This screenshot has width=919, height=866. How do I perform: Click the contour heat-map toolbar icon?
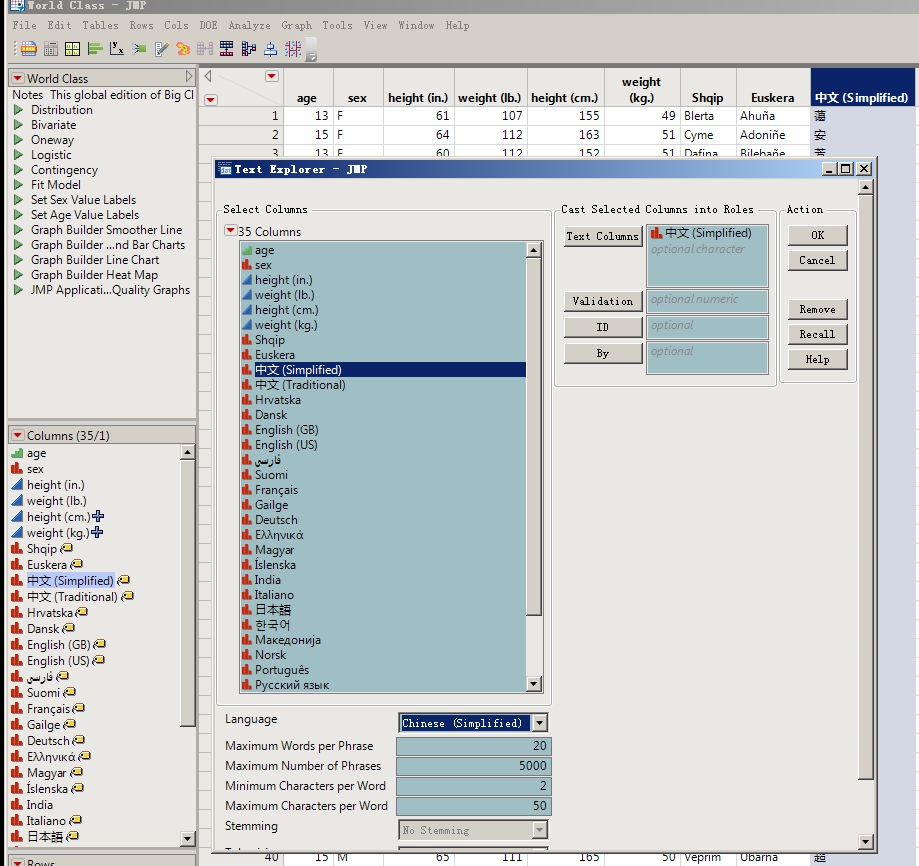click(x=183, y=48)
